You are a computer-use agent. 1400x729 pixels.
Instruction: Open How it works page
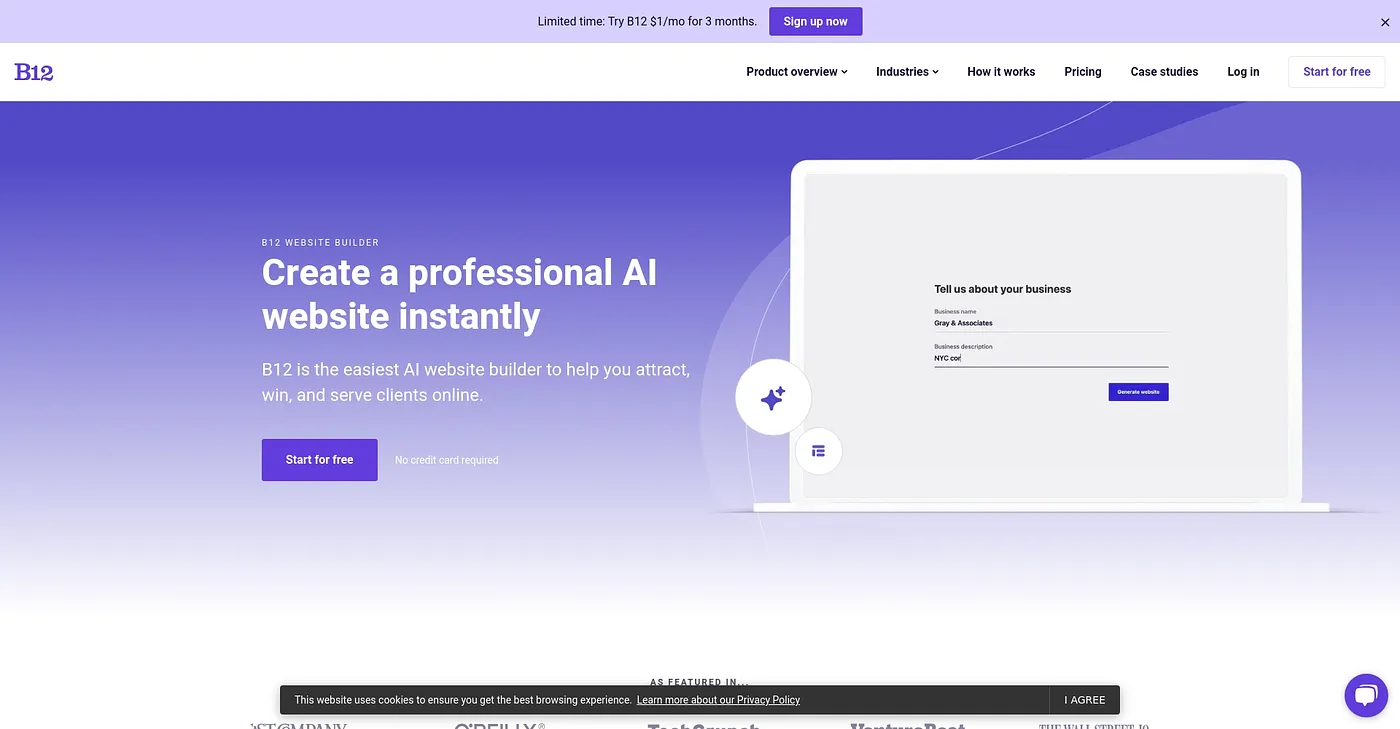pos(1001,72)
